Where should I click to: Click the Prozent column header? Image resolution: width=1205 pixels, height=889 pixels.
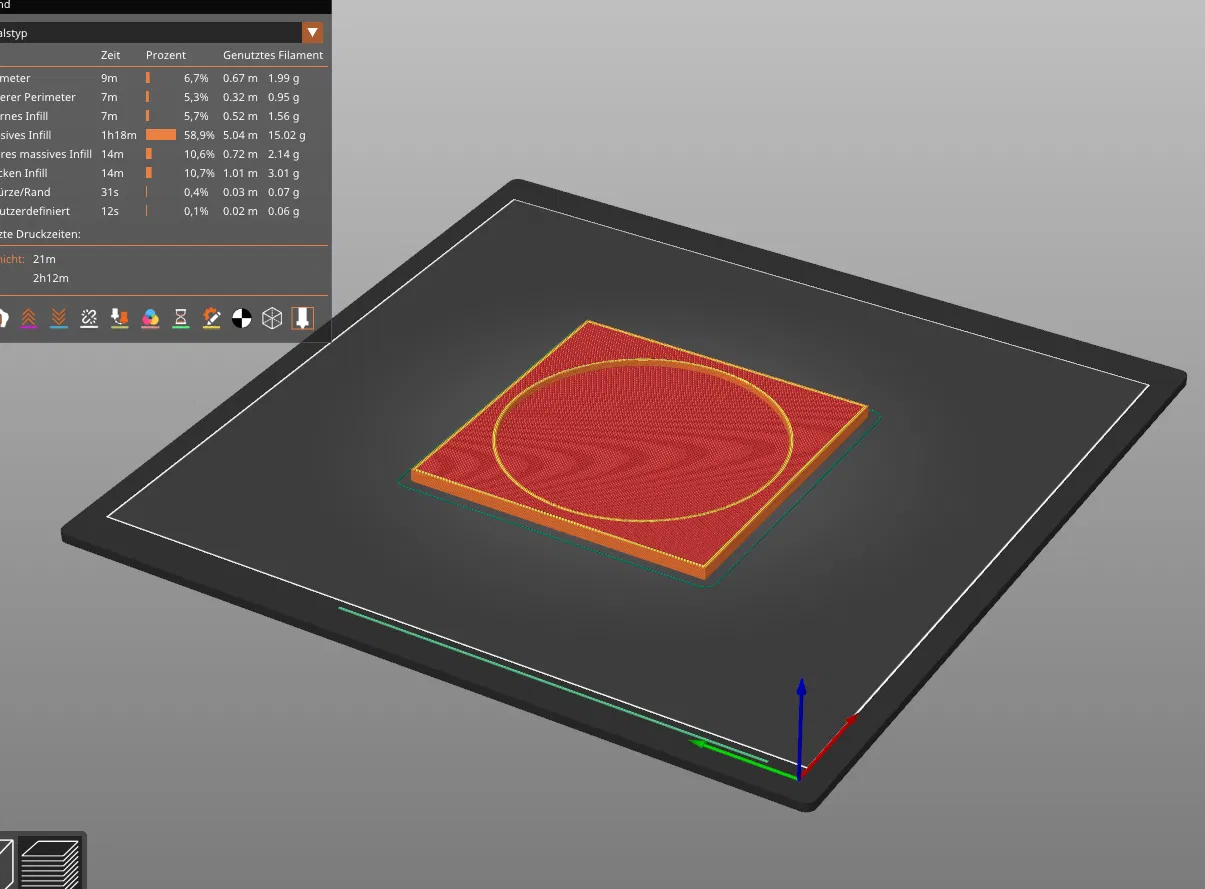[x=166, y=55]
